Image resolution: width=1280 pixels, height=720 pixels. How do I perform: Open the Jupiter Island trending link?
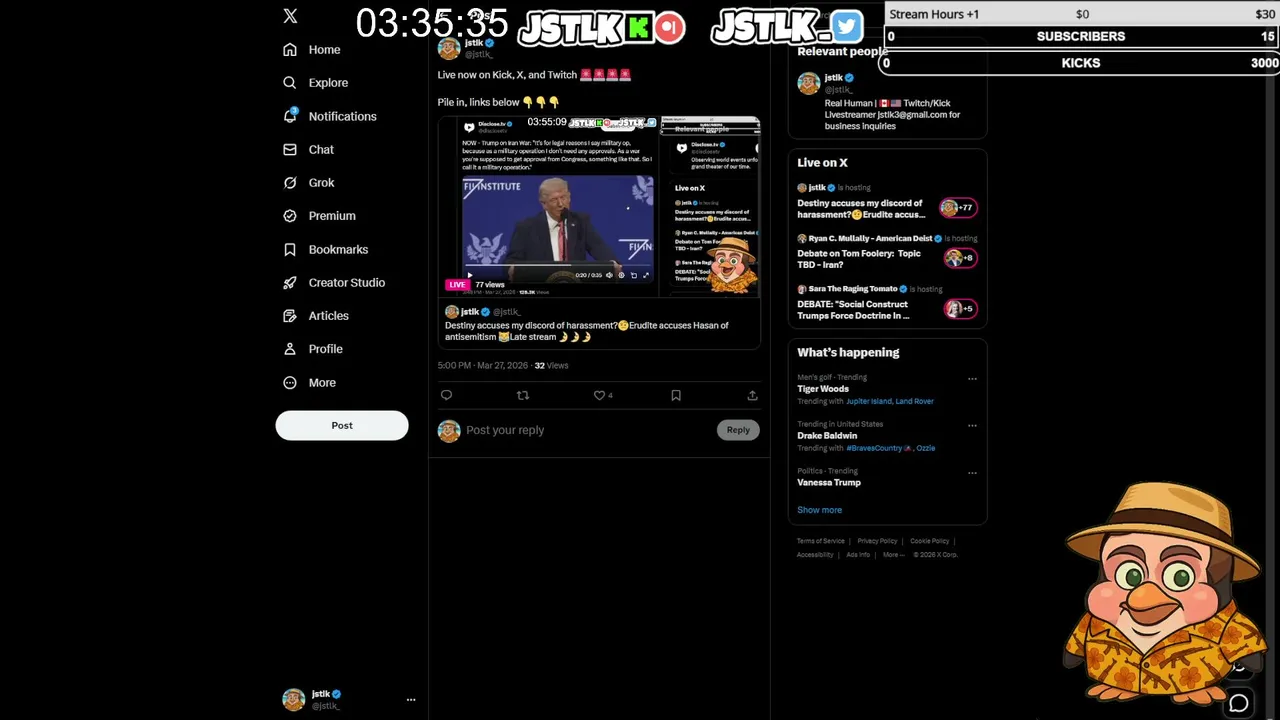coord(869,402)
